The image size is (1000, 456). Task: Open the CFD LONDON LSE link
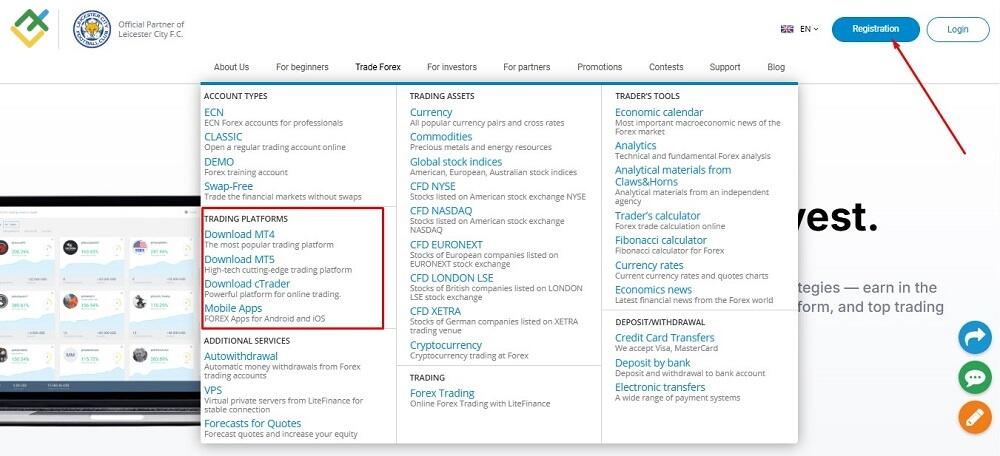(x=452, y=278)
